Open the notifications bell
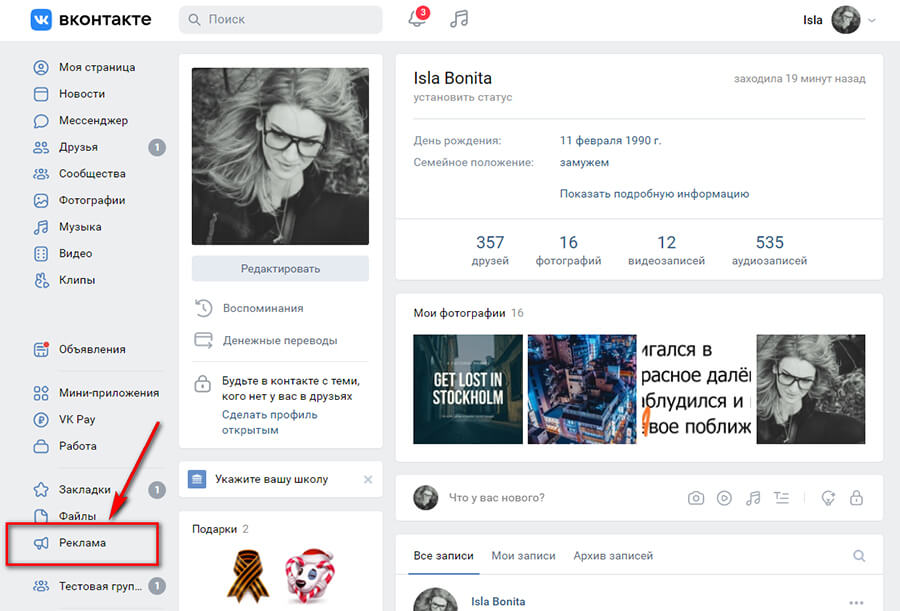Screen dimensions: 900x611 point(417,19)
